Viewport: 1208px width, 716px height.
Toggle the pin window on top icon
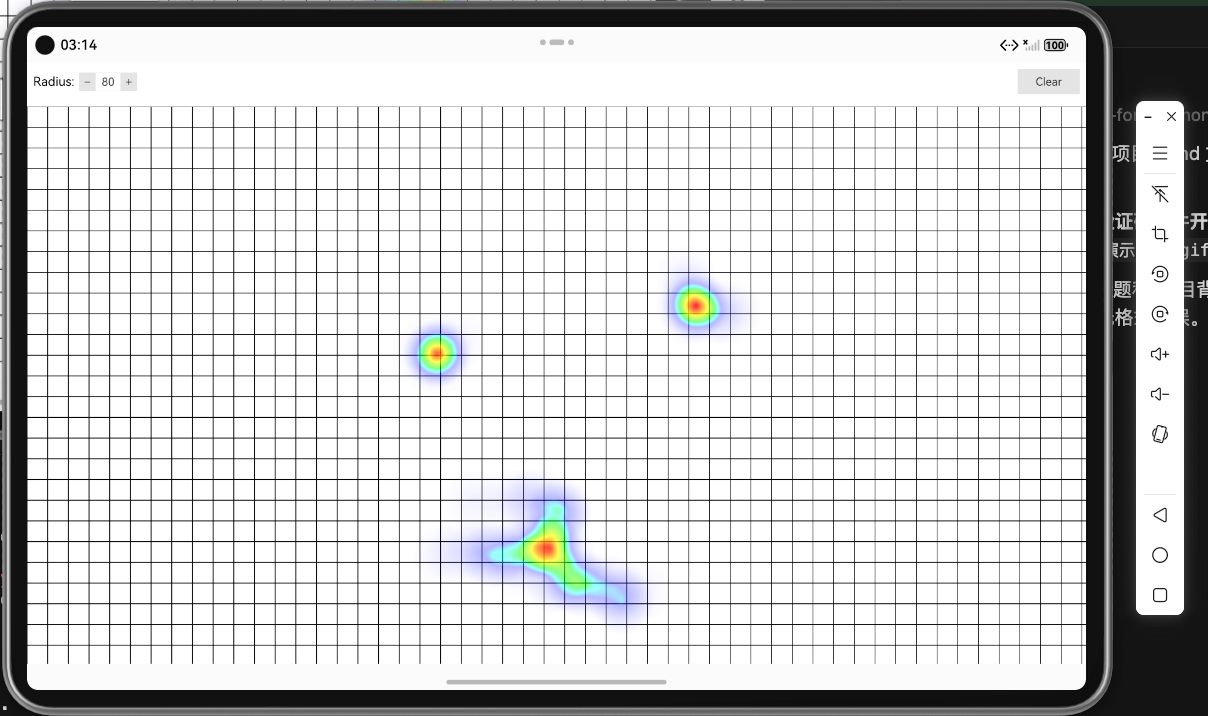[x=1160, y=194]
